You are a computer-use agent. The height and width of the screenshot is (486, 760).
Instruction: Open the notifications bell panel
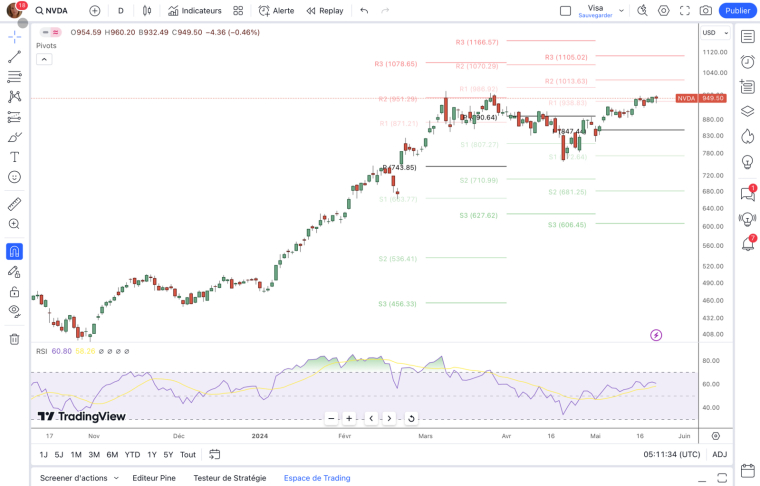[747, 243]
